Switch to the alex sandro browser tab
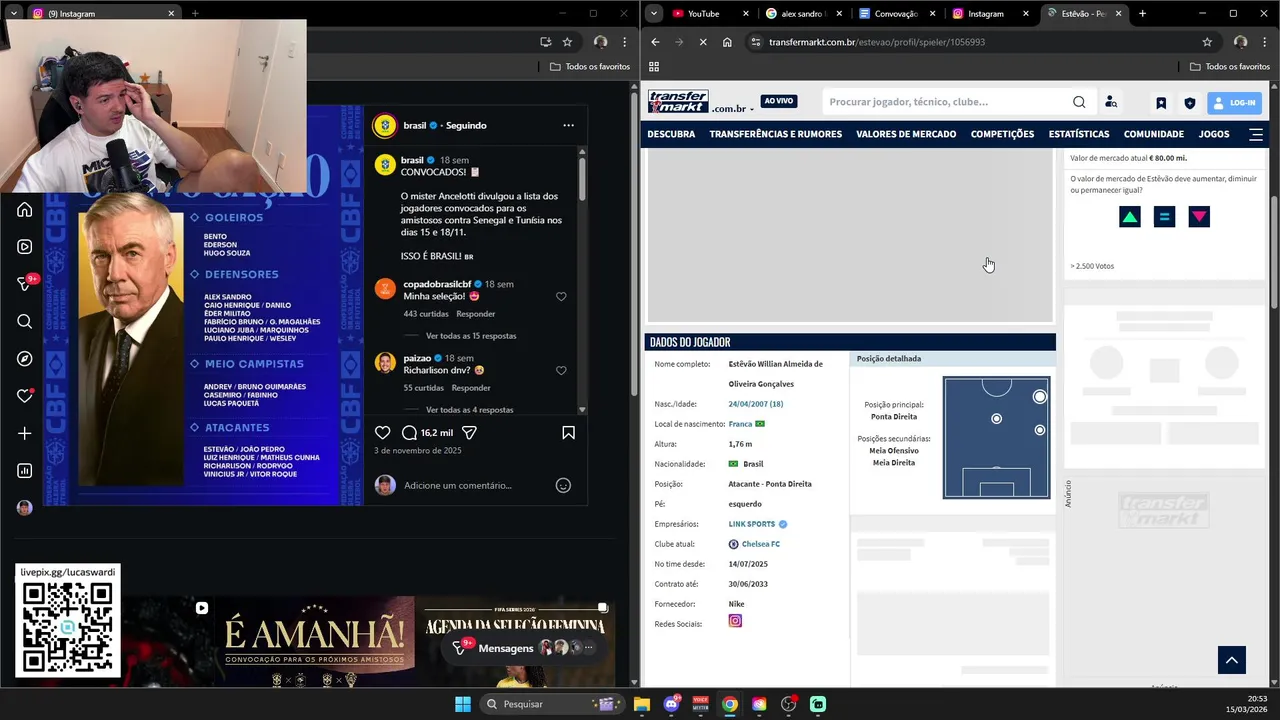This screenshot has height=720, width=1280. click(x=802, y=14)
